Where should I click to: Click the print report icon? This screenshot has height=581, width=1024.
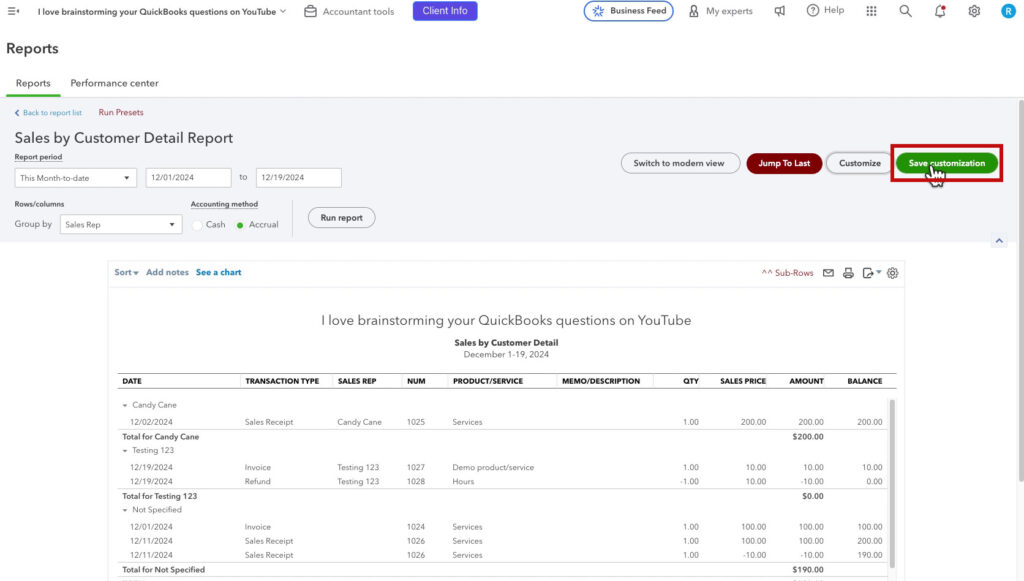[x=846, y=272]
